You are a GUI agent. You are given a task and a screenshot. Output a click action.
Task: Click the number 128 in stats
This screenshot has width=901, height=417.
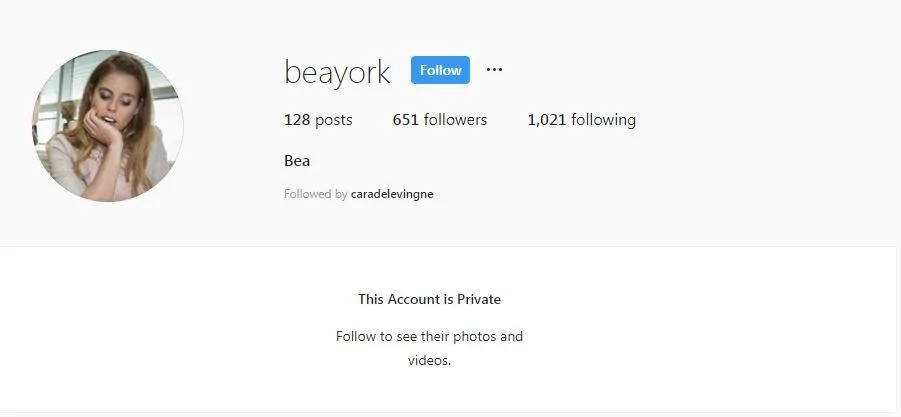pyautogui.click(x=297, y=120)
